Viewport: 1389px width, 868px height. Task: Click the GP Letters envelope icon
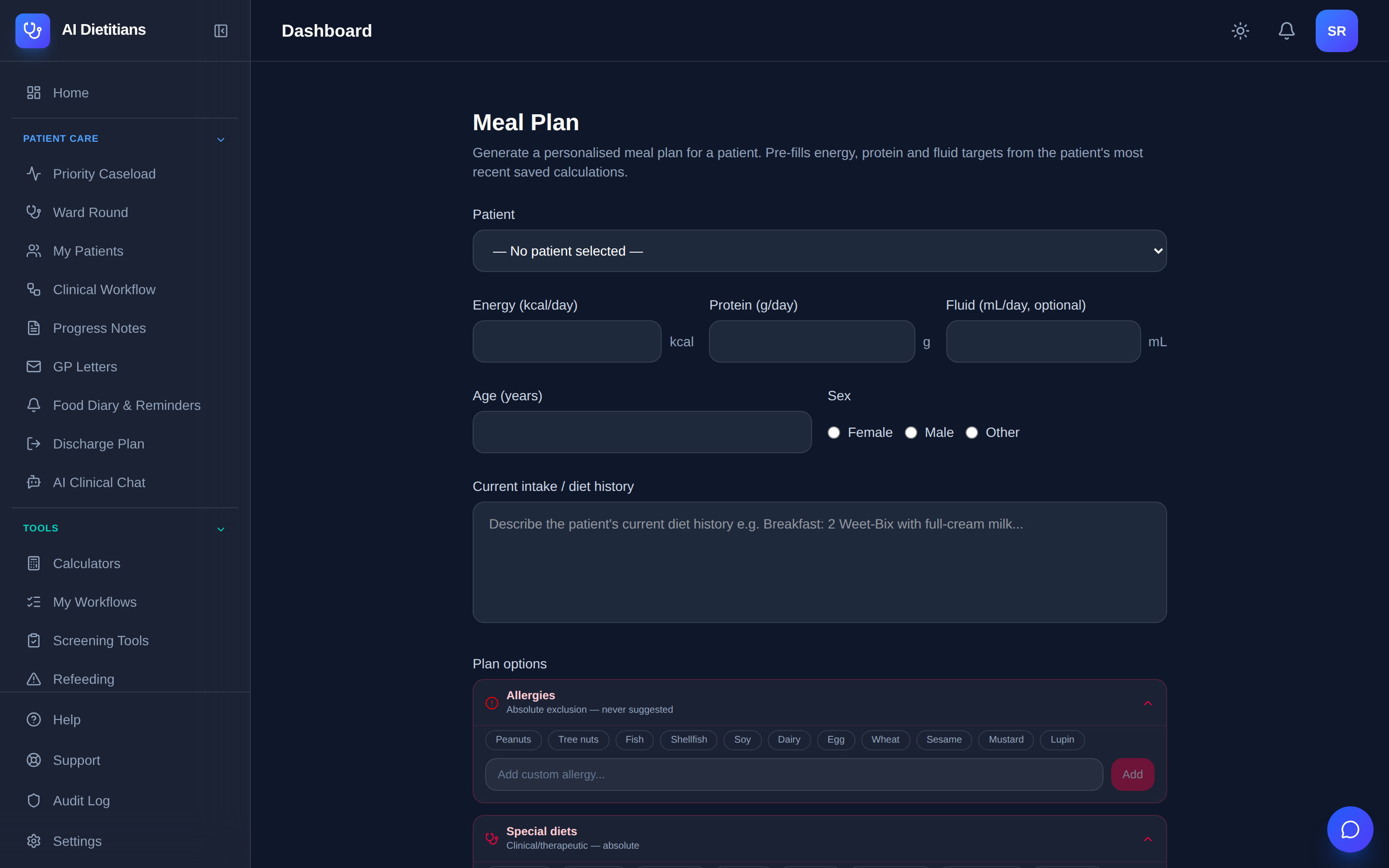tap(34, 367)
